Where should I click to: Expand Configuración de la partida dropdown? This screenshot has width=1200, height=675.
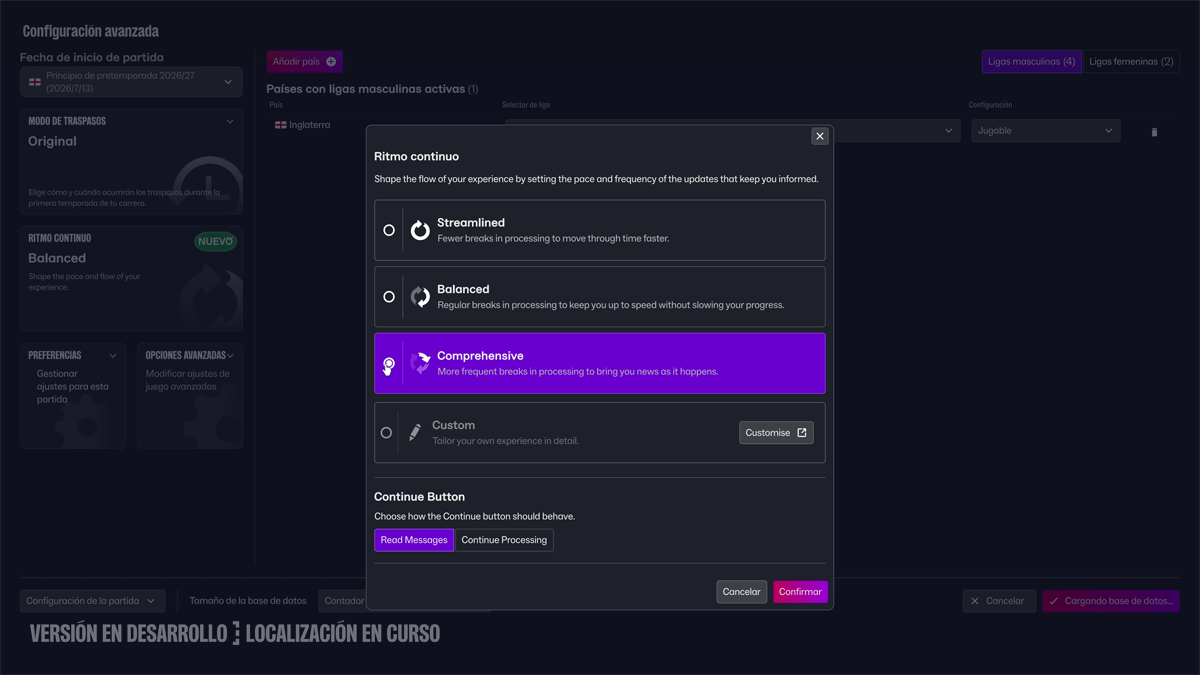click(x=93, y=601)
